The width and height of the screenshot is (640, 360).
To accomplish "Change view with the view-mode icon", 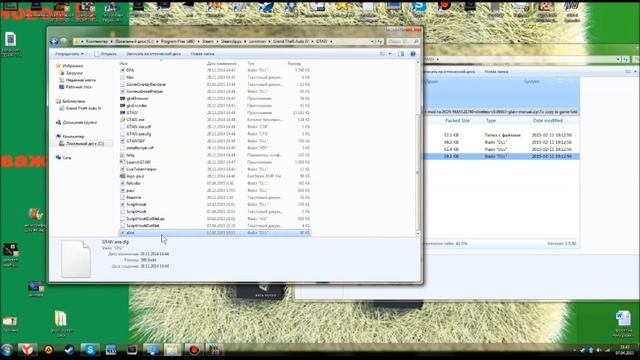I will [382, 54].
